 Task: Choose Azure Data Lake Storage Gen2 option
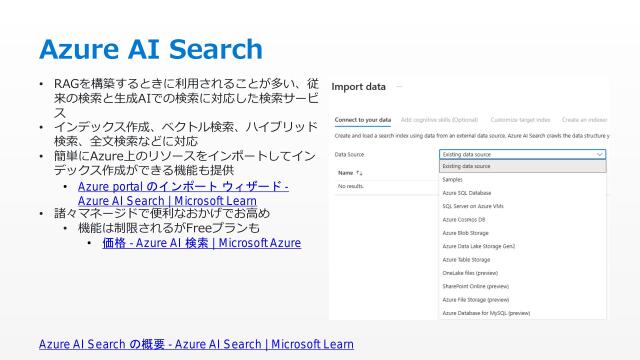click(479, 246)
